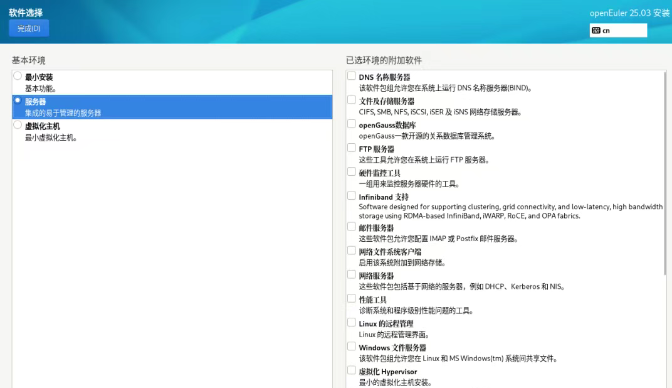Click the CIFS, SMB, NFS description line

click(440, 112)
